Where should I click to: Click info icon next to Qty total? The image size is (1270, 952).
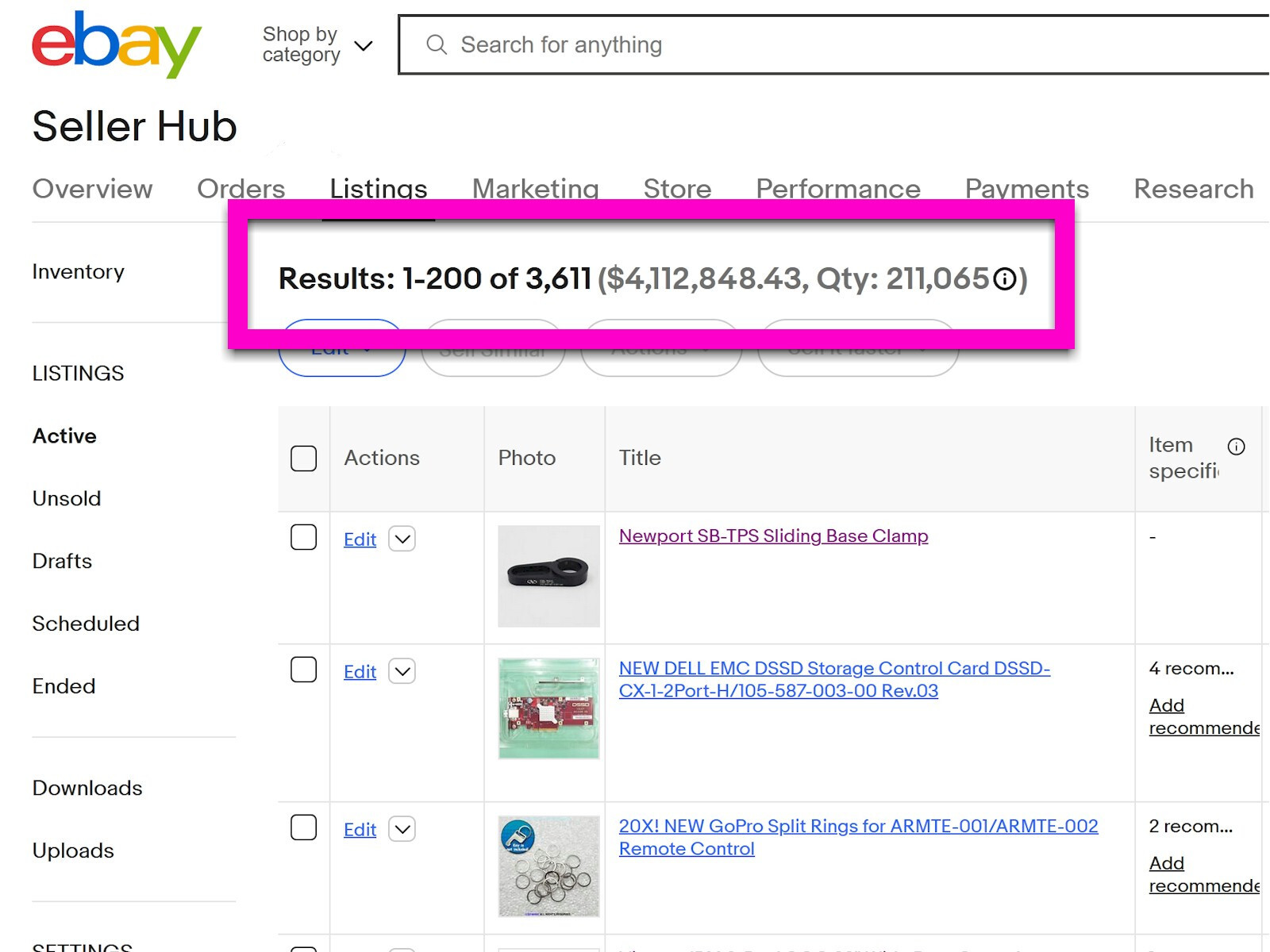pyautogui.click(x=1005, y=279)
